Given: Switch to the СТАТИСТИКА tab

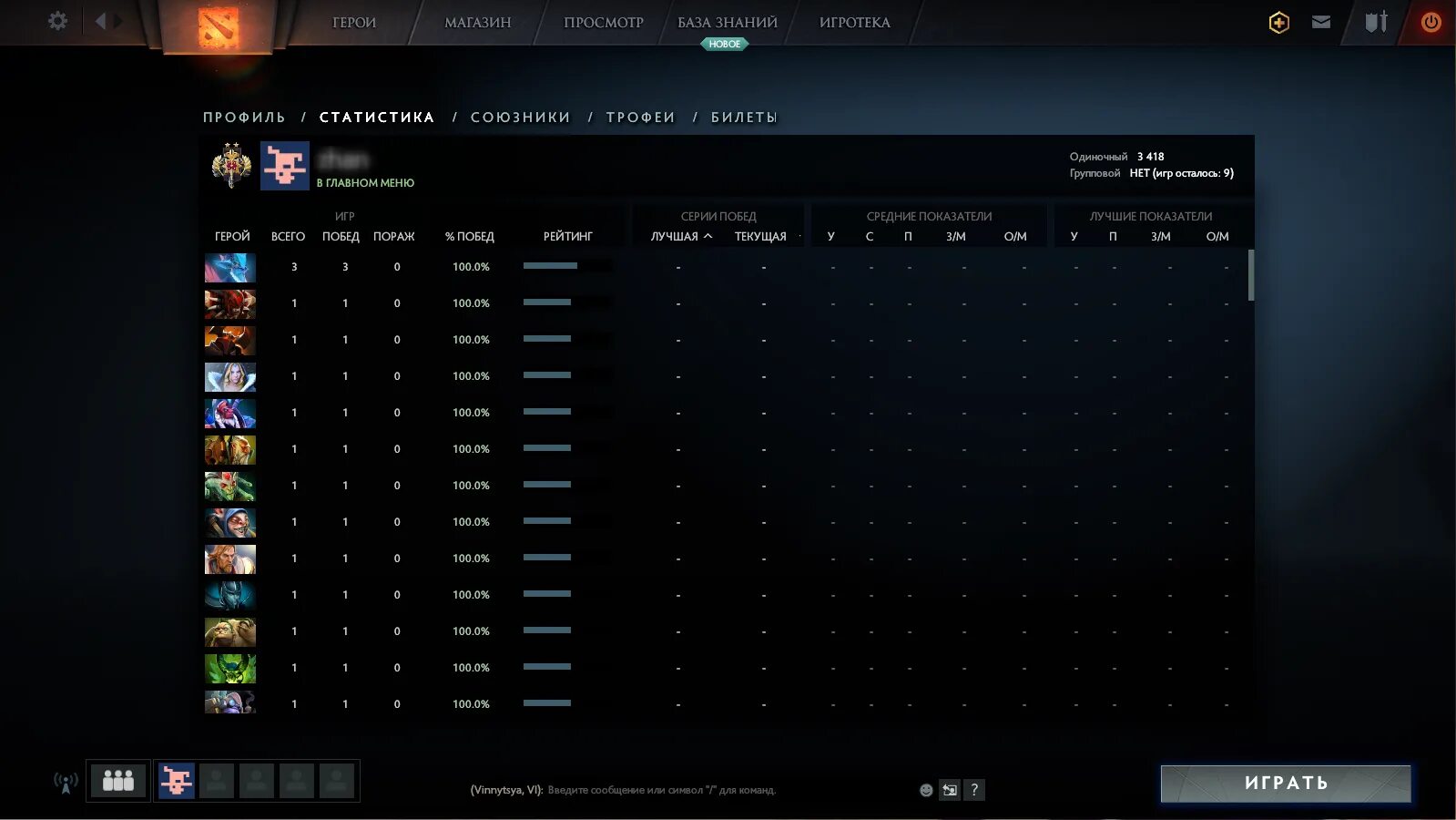Looking at the screenshot, I should pyautogui.click(x=377, y=118).
